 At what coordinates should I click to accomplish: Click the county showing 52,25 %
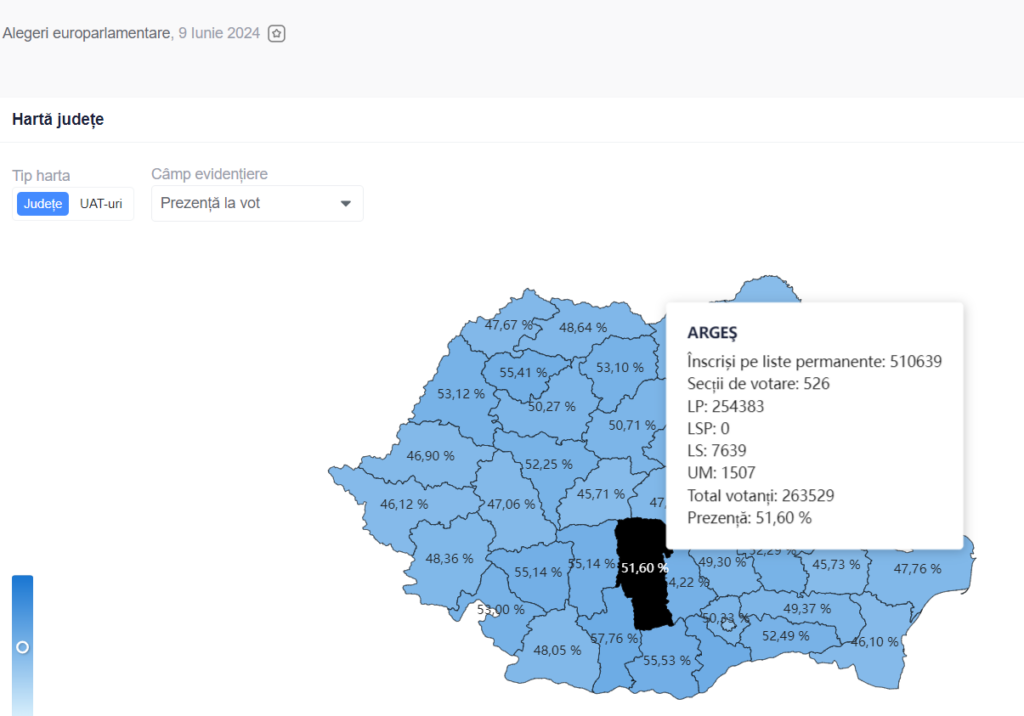click(548, 464)
